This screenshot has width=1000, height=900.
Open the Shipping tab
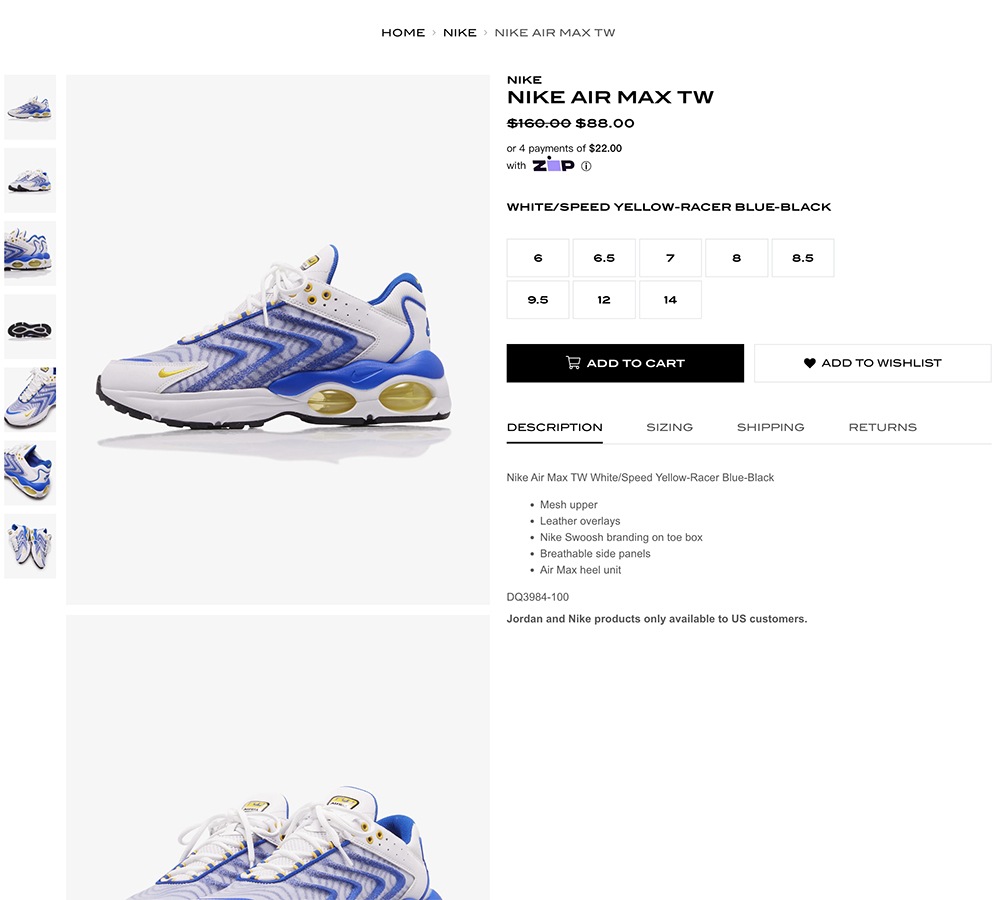[770, 427]
